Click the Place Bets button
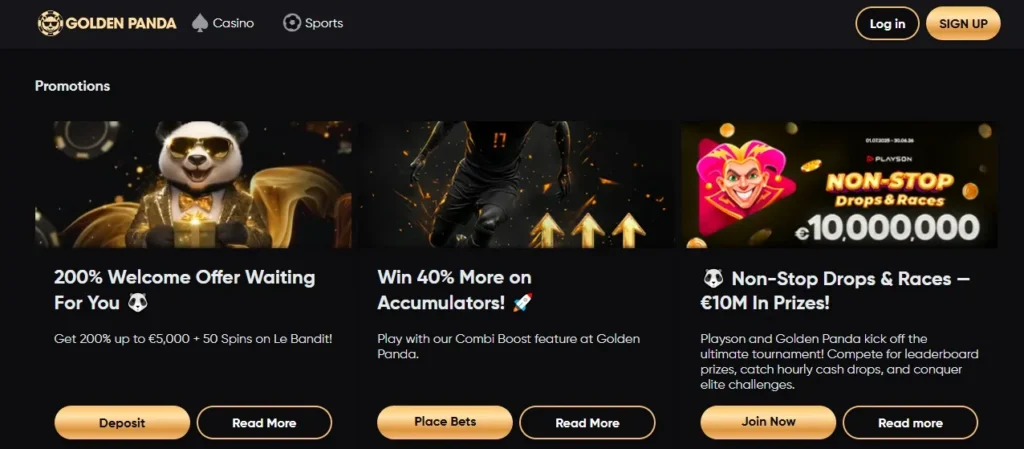1024x449 pixels. point(445,422)
